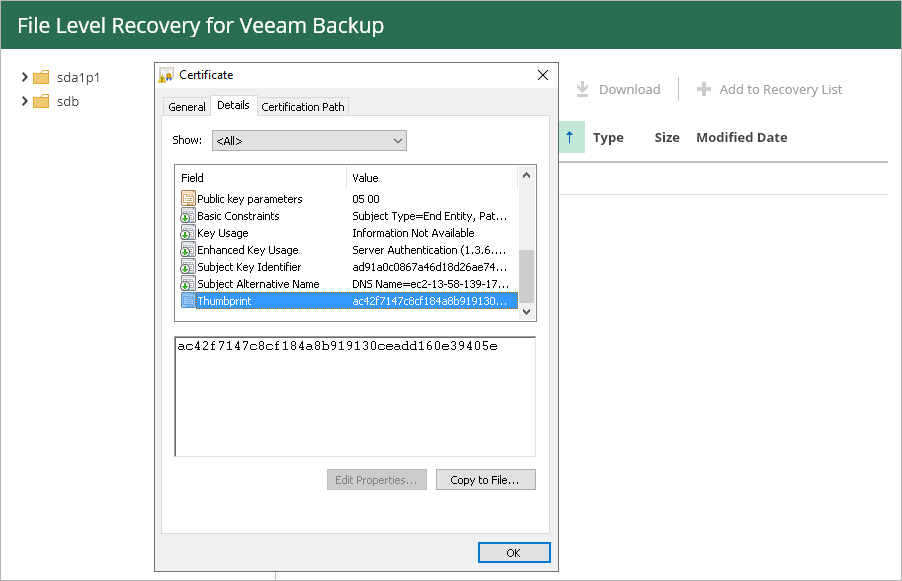The height and width of the screenshot is (581, 902).
Task: Click the Subject Key Identifier icon
Action: click(x=187, y=267)
